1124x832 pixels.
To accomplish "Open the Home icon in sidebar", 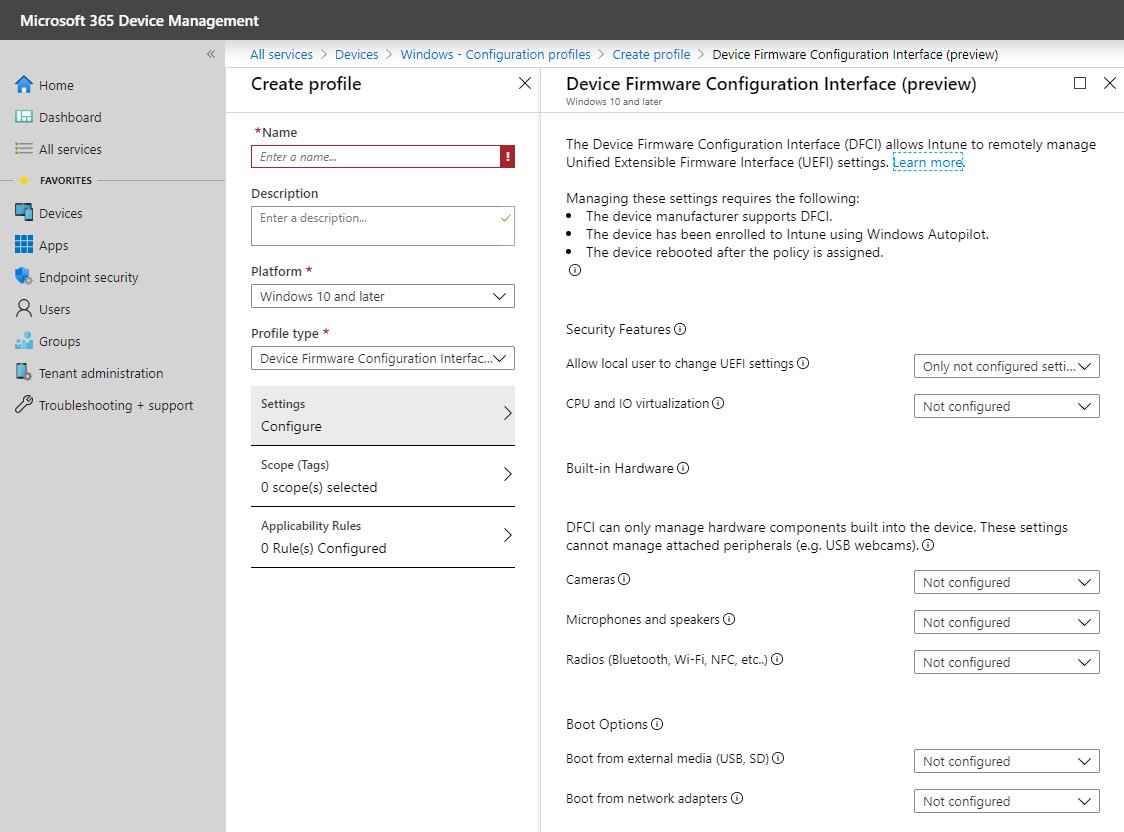I will click(x=24, y=85).
